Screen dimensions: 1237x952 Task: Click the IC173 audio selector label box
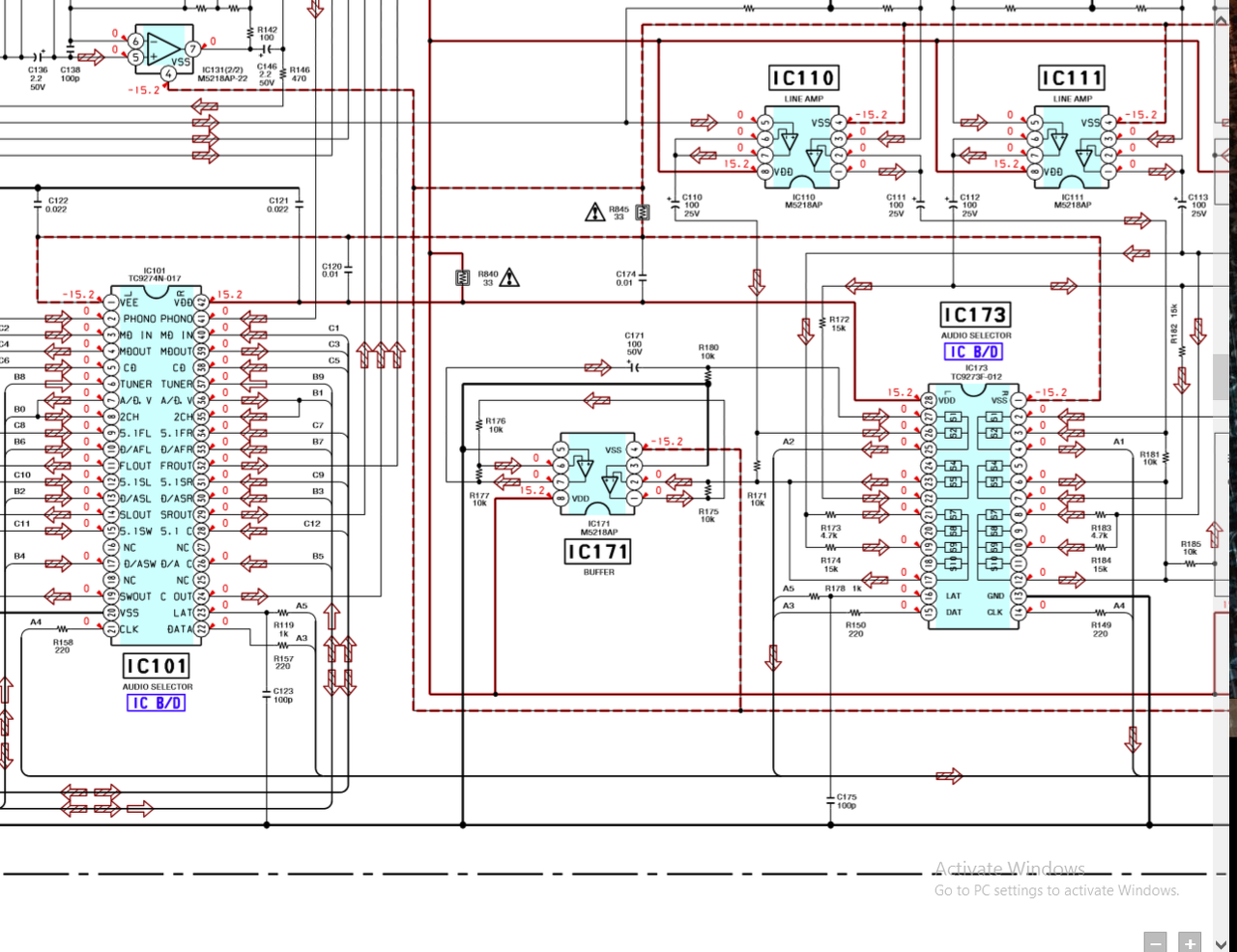pyautogui.click(x=975, y=314)
